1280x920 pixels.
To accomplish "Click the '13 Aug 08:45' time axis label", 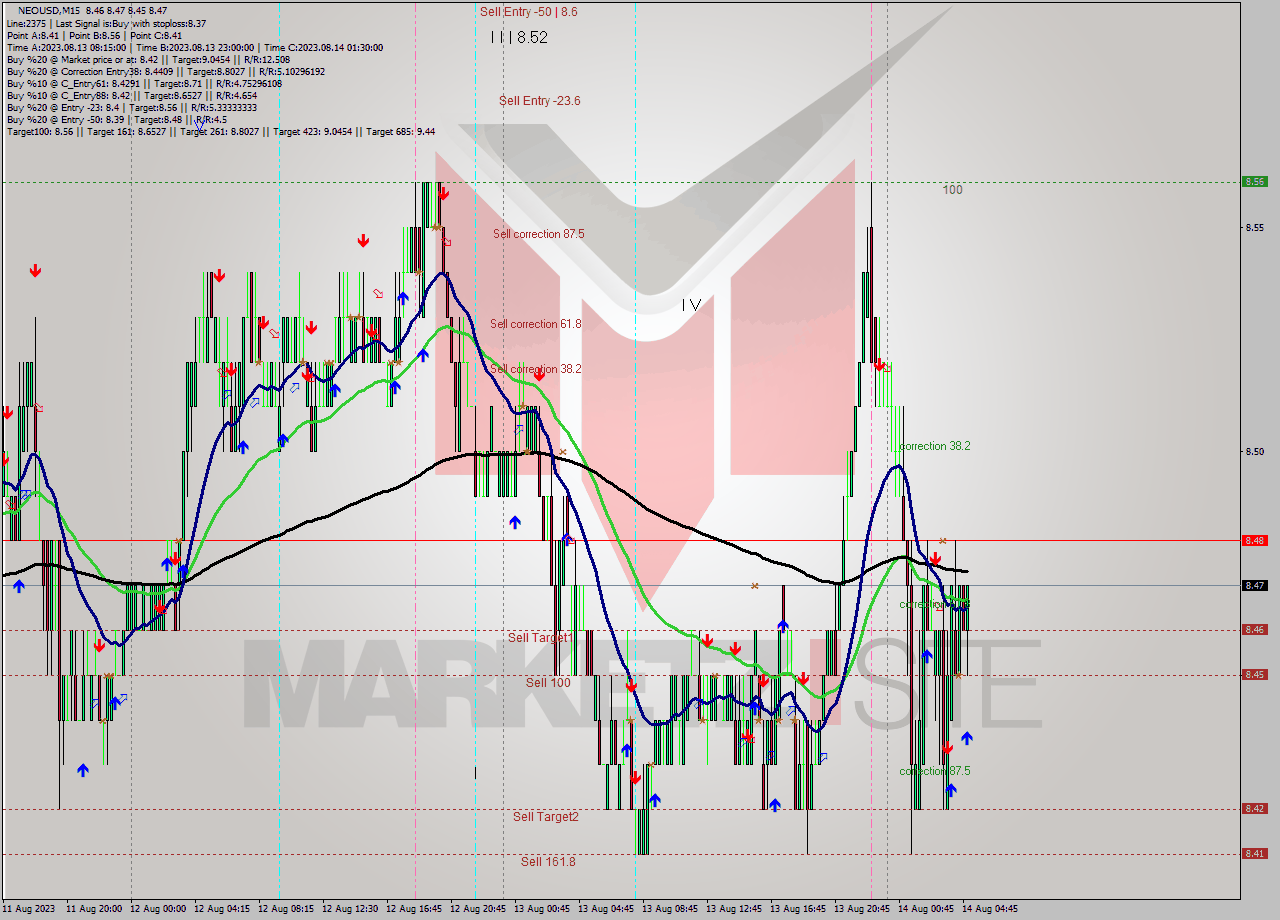I will [x=670, y=909].
